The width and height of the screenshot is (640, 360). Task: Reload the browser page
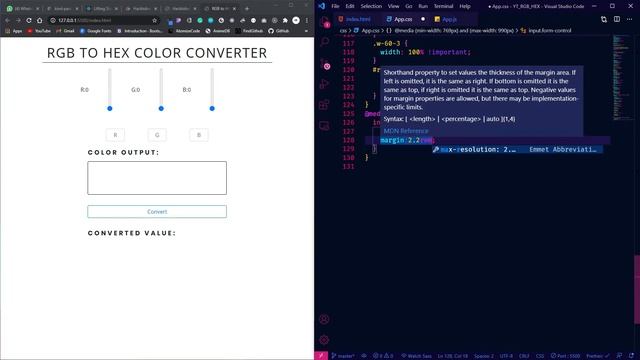click(x=29, y=20)
